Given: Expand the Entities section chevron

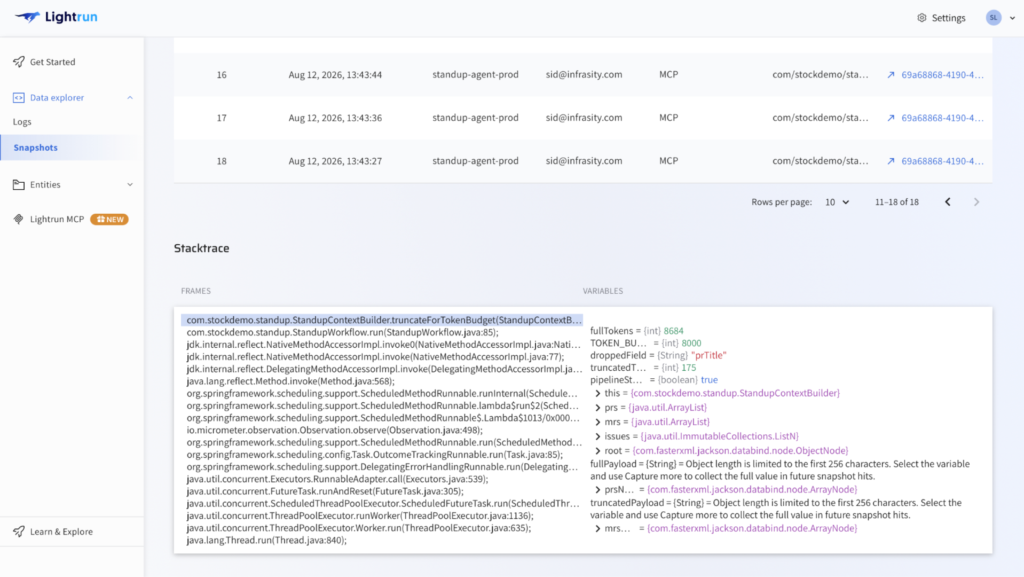Looking at the screenshot, I should [130, 185].
